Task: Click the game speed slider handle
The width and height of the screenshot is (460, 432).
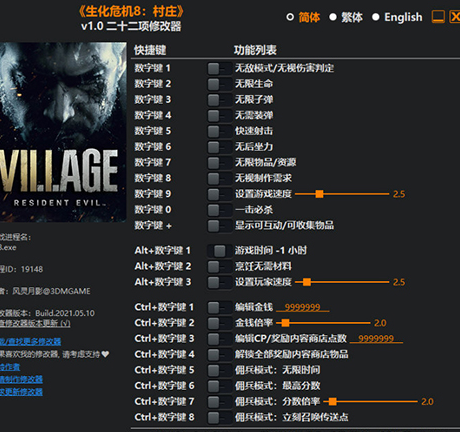Action: tap(319, 194)
